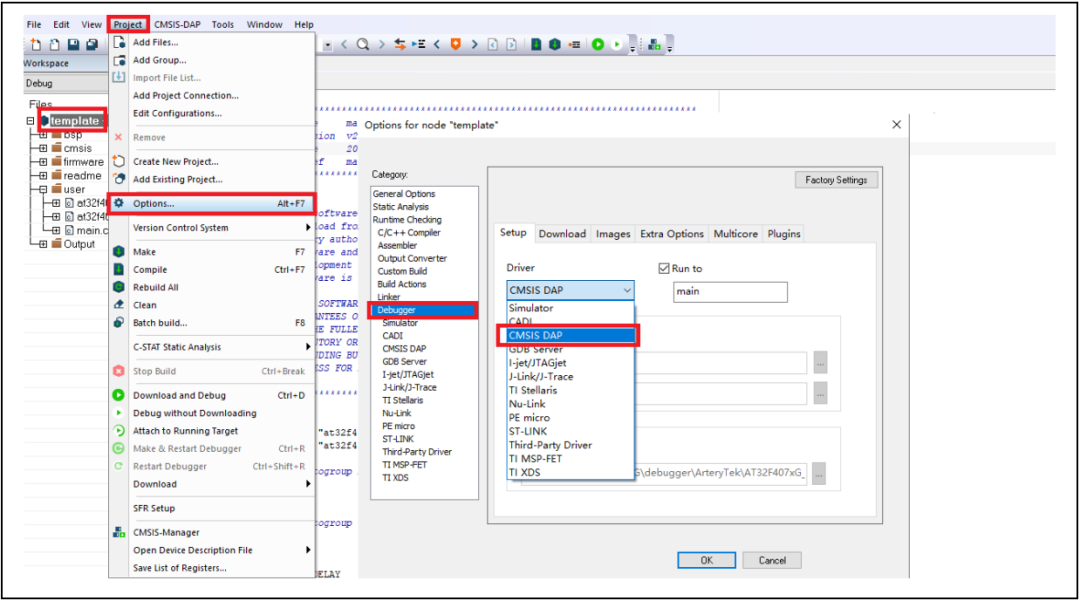Expand the Output folder in workspace

[43, 244]
